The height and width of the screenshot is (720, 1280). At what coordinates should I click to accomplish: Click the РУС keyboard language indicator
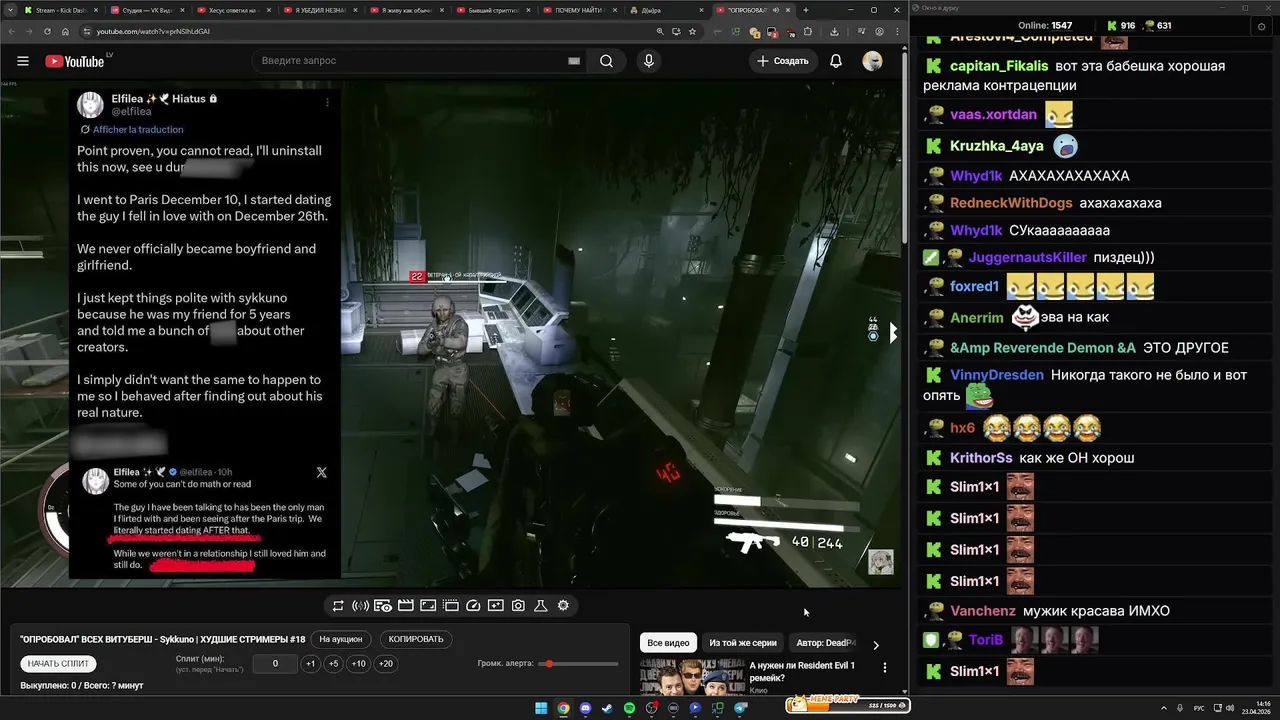(x=1199, y=708)
